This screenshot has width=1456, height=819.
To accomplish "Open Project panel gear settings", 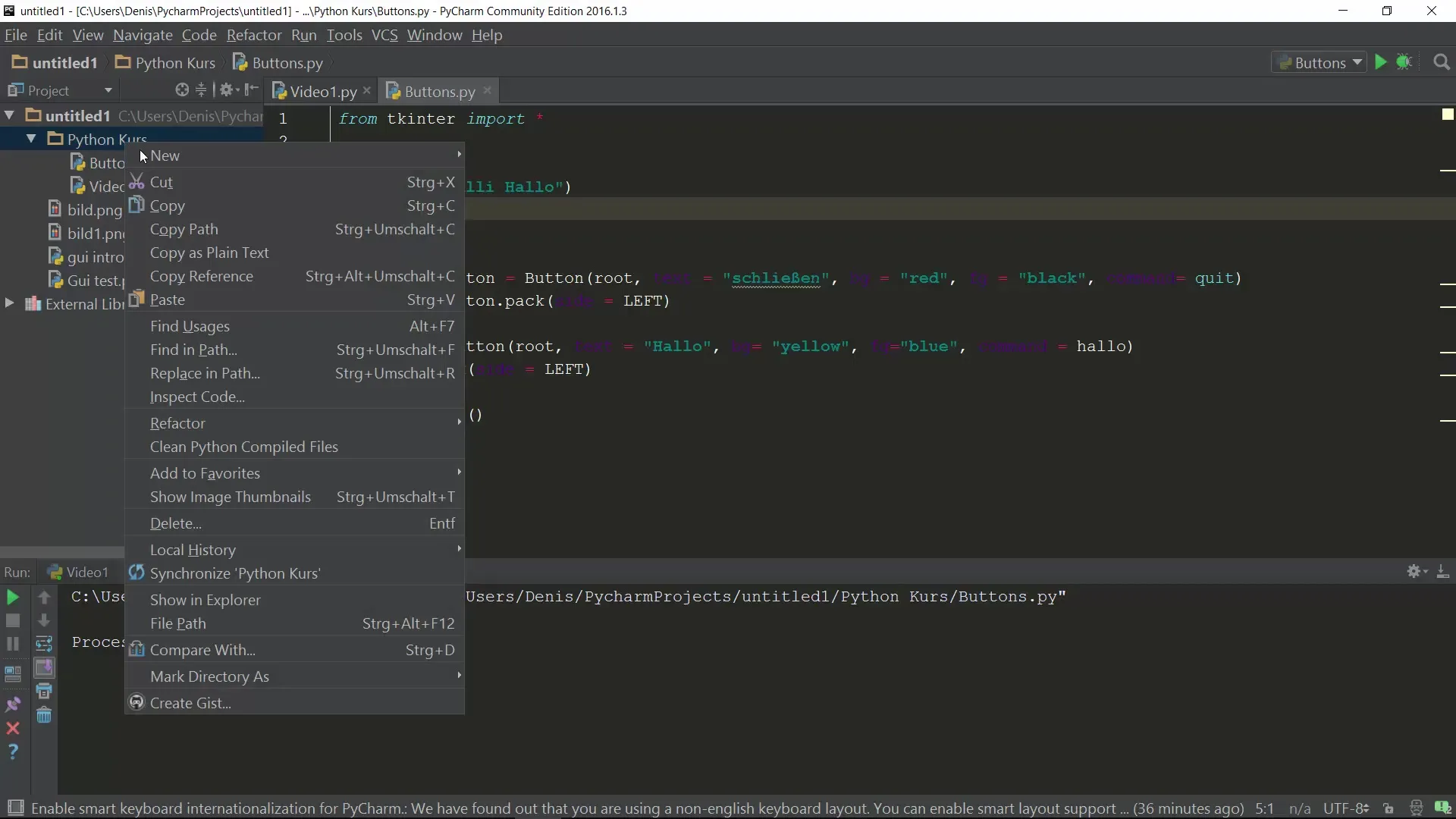I will tap(228, 90).
